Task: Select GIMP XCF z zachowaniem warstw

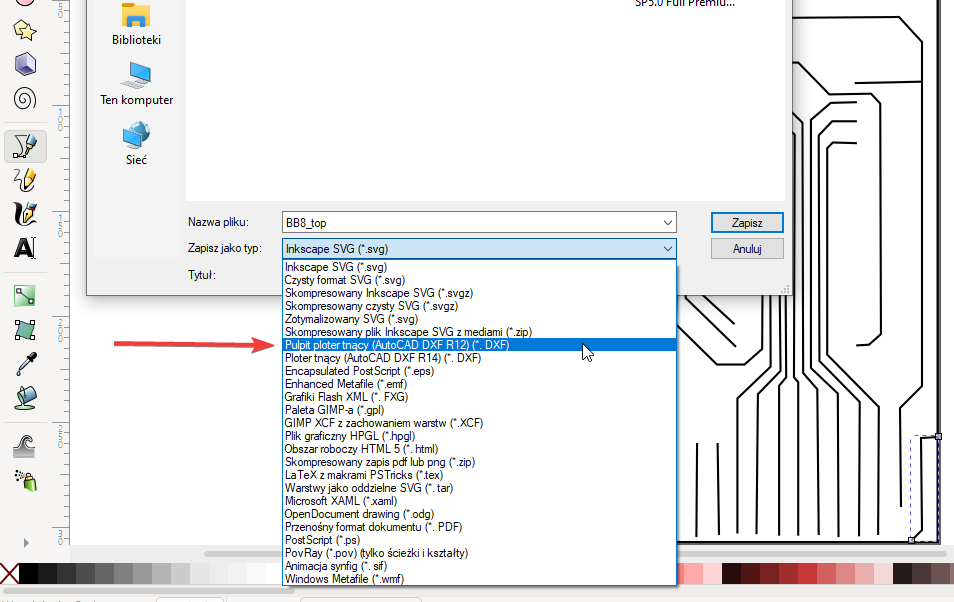Action: (479, 423)
